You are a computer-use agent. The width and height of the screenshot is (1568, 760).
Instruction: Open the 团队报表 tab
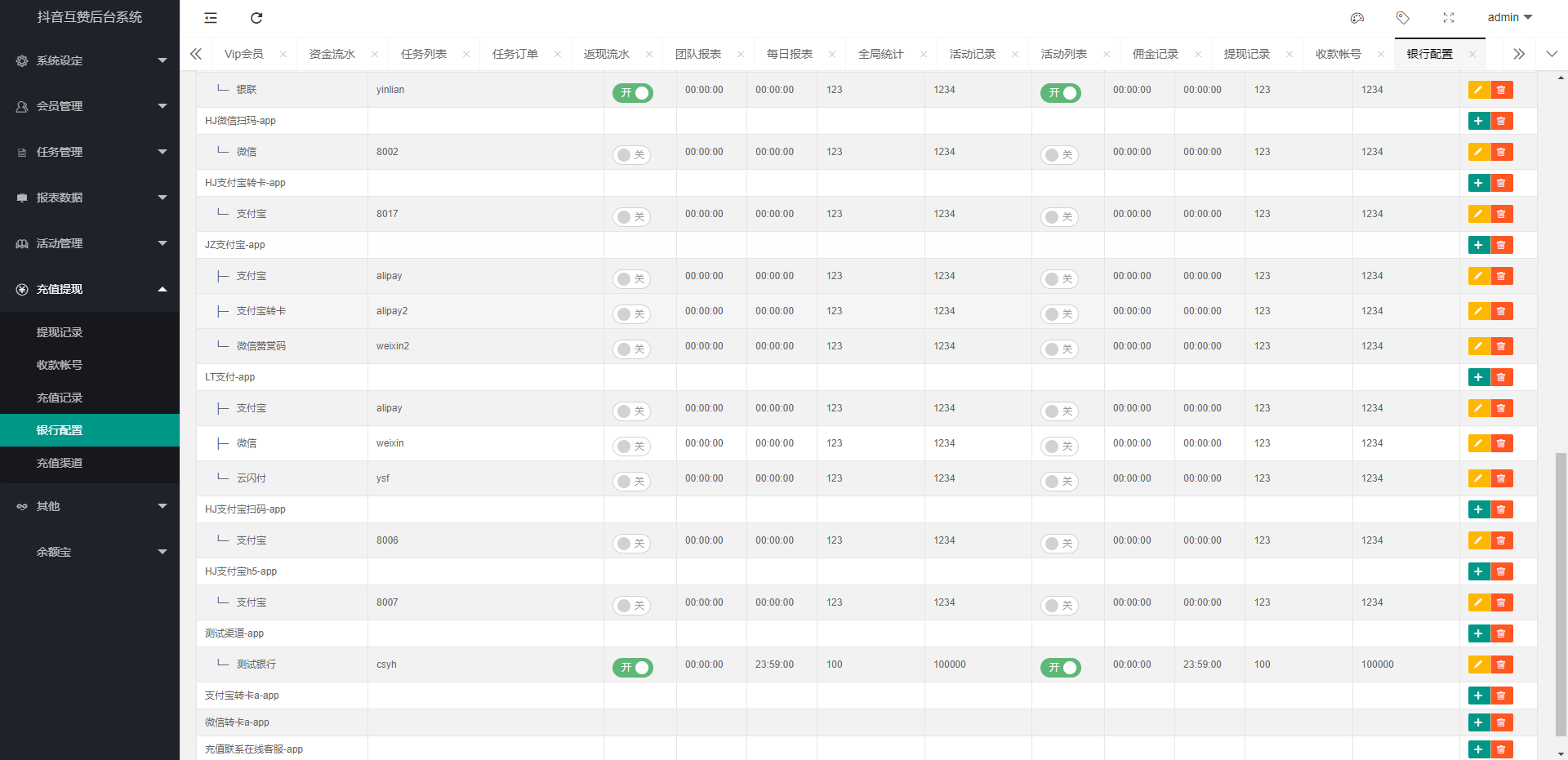(x=698, y=54)
